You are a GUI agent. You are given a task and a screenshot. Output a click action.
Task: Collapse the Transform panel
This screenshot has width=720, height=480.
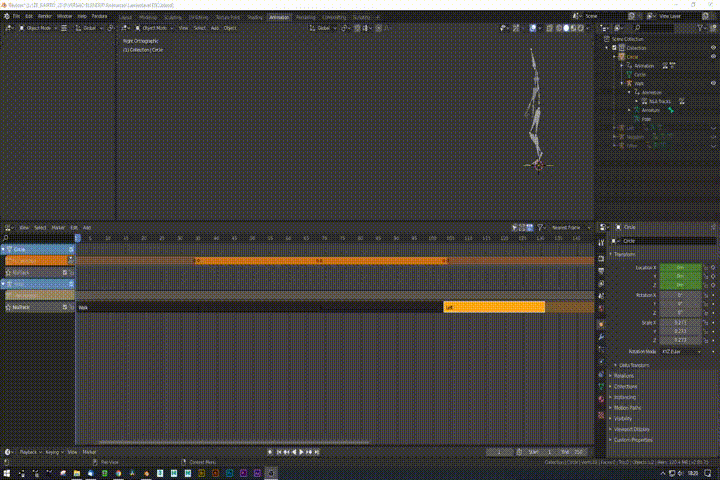[624, 254]
